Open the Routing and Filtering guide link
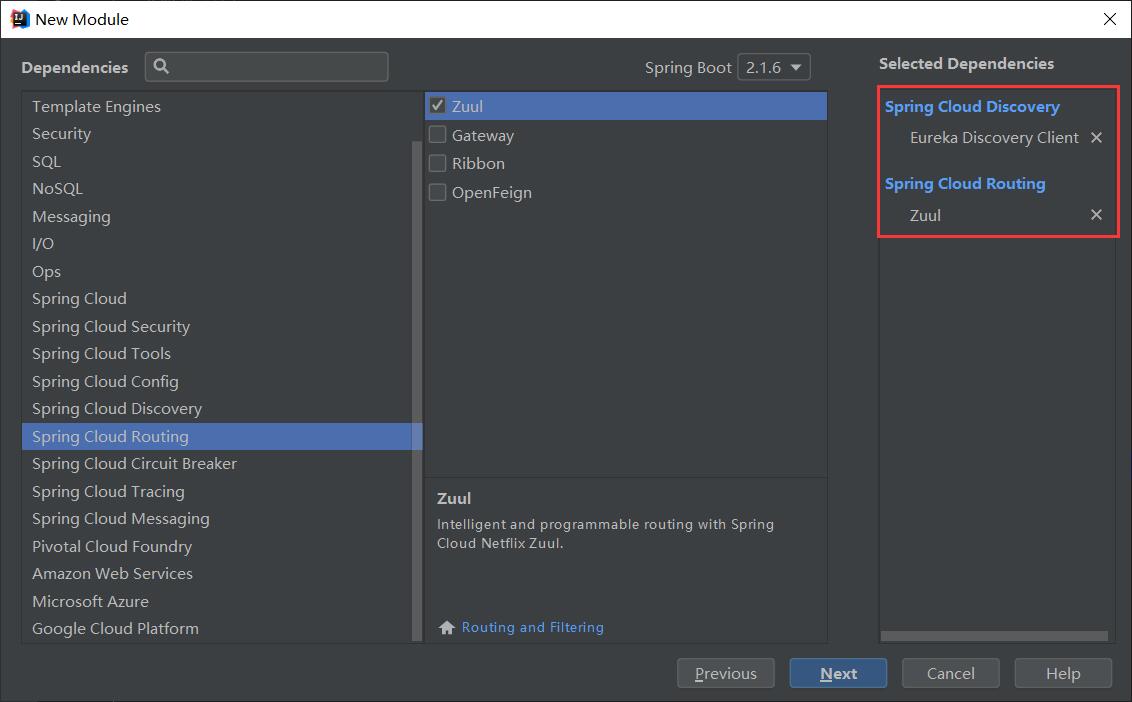1132x702 pixels. tap(533, 627)
